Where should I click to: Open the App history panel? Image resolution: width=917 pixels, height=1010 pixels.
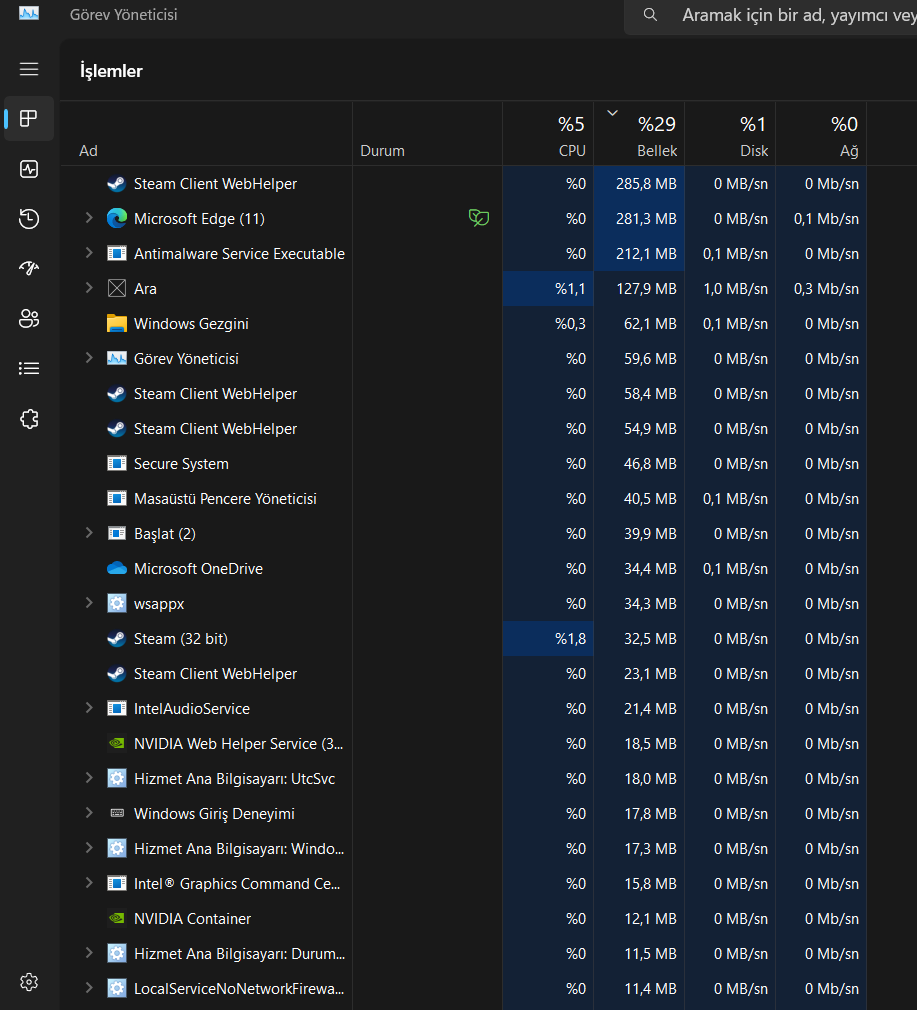pos(29,218)
